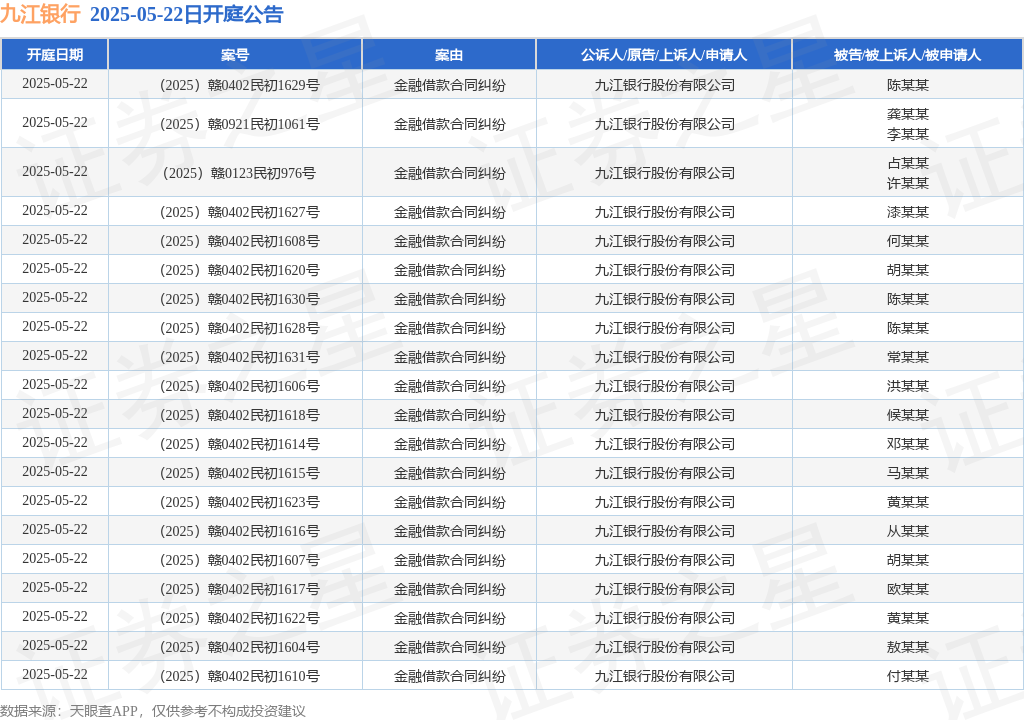This screenshot has width=1024, height=720.
Task: Click the date cell in the 1610号 row
Action: (55, 674)
